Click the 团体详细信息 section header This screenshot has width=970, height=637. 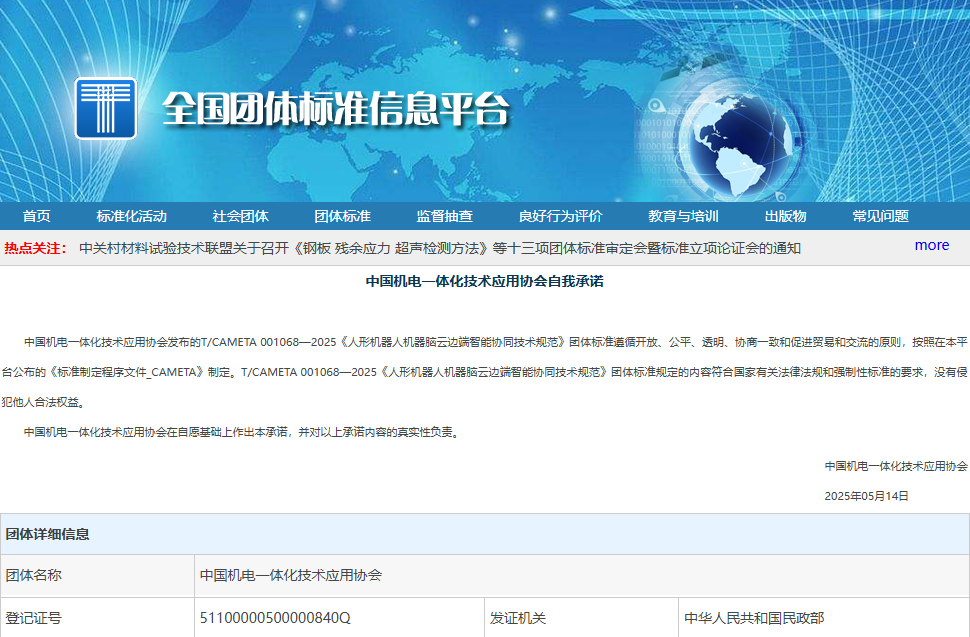pos(485,534)
